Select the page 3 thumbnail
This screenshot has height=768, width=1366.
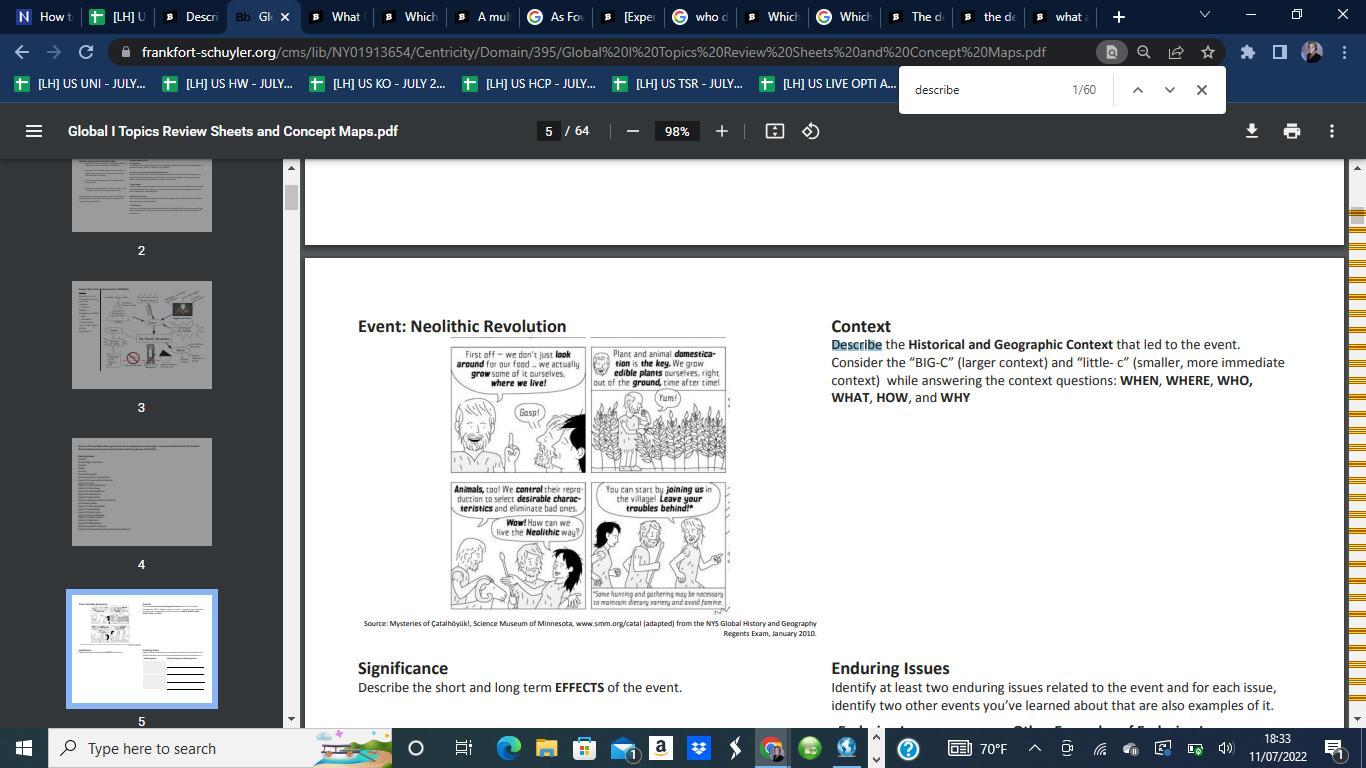click(142, 335)
